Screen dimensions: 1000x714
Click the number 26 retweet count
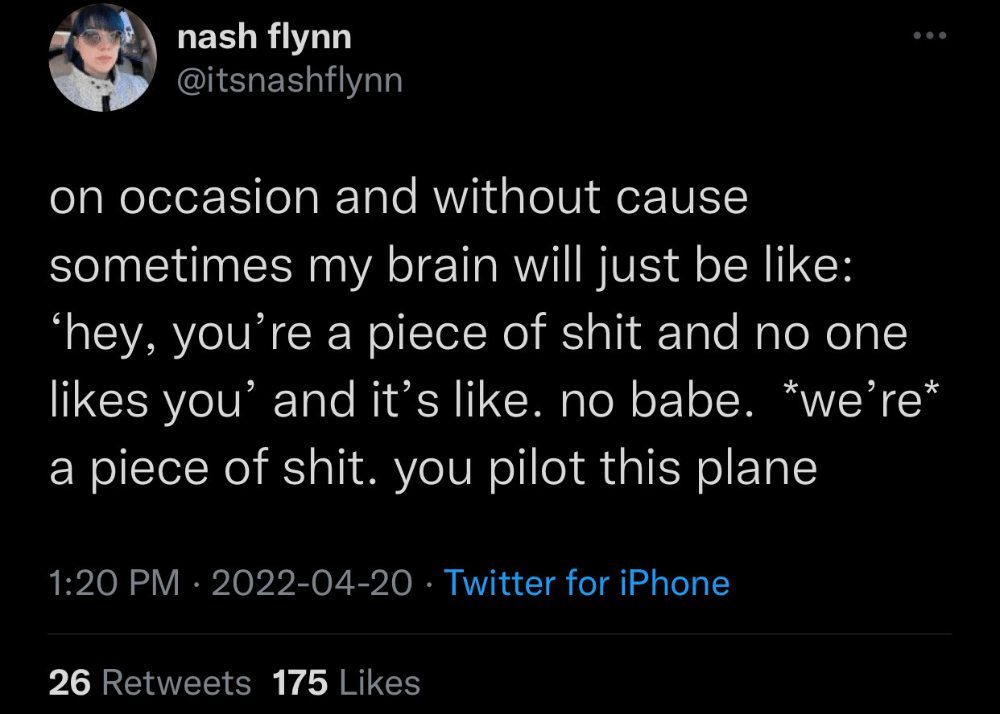[70, 683]
